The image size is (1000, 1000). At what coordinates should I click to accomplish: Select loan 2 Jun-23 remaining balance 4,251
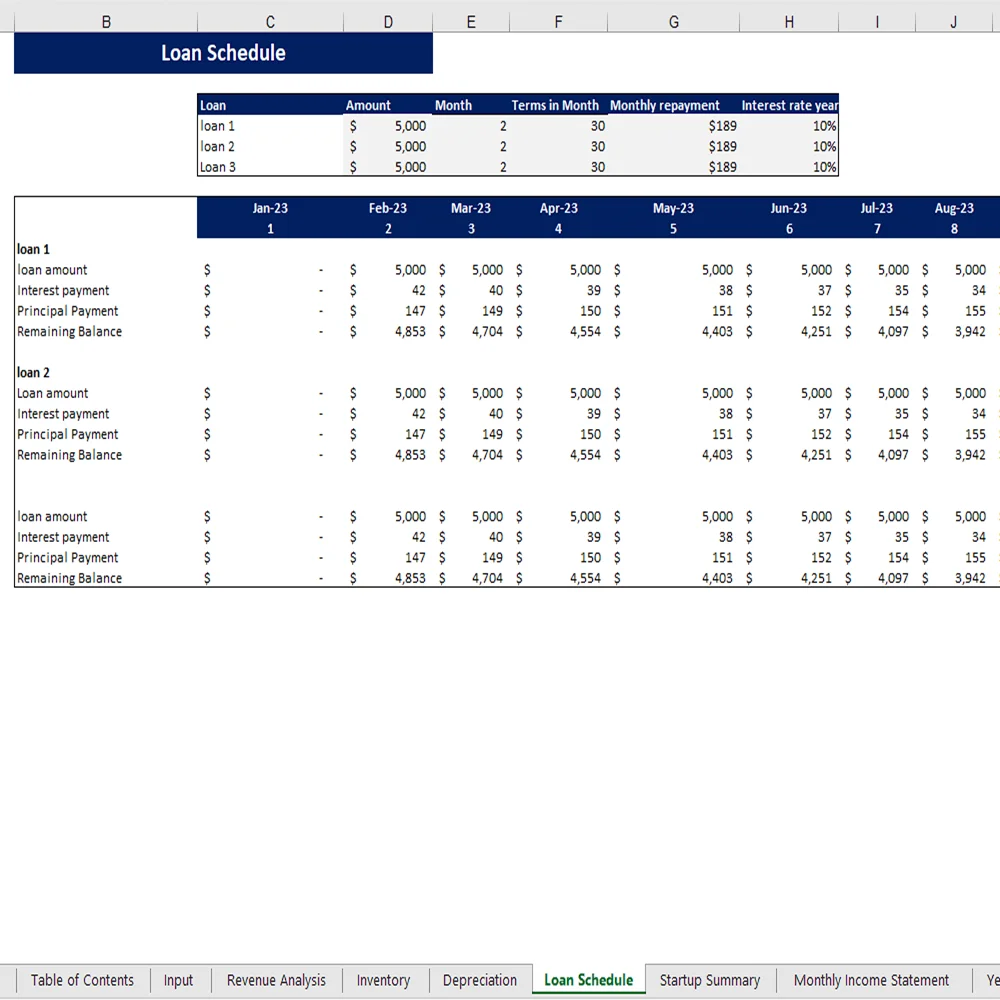click(789, 455)
